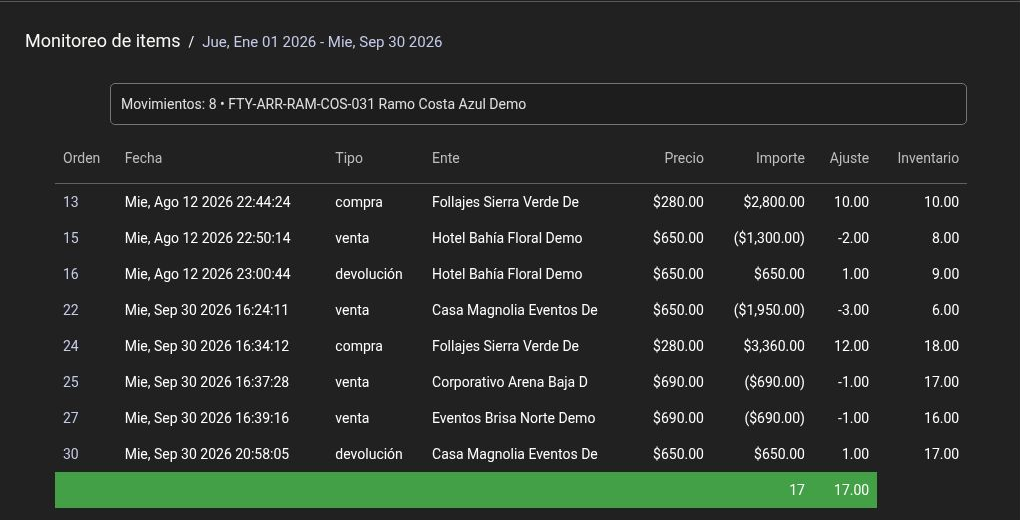Click the $2,800.00 import amount

[x=774, y=202]
